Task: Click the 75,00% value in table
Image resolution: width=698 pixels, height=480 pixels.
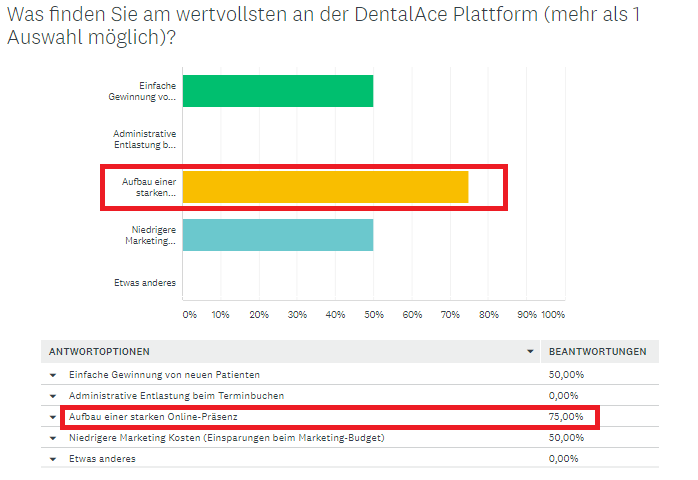Action: [x=566, y=417]
